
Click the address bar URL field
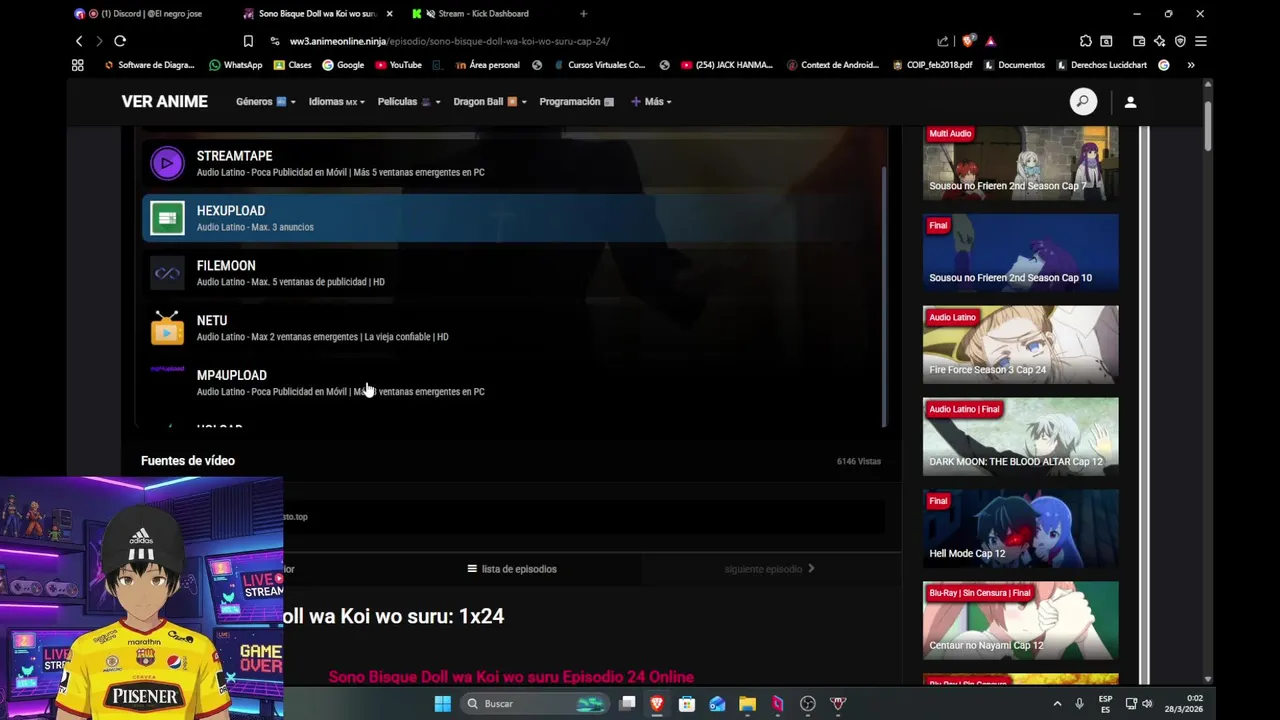(x=600, y=41)
